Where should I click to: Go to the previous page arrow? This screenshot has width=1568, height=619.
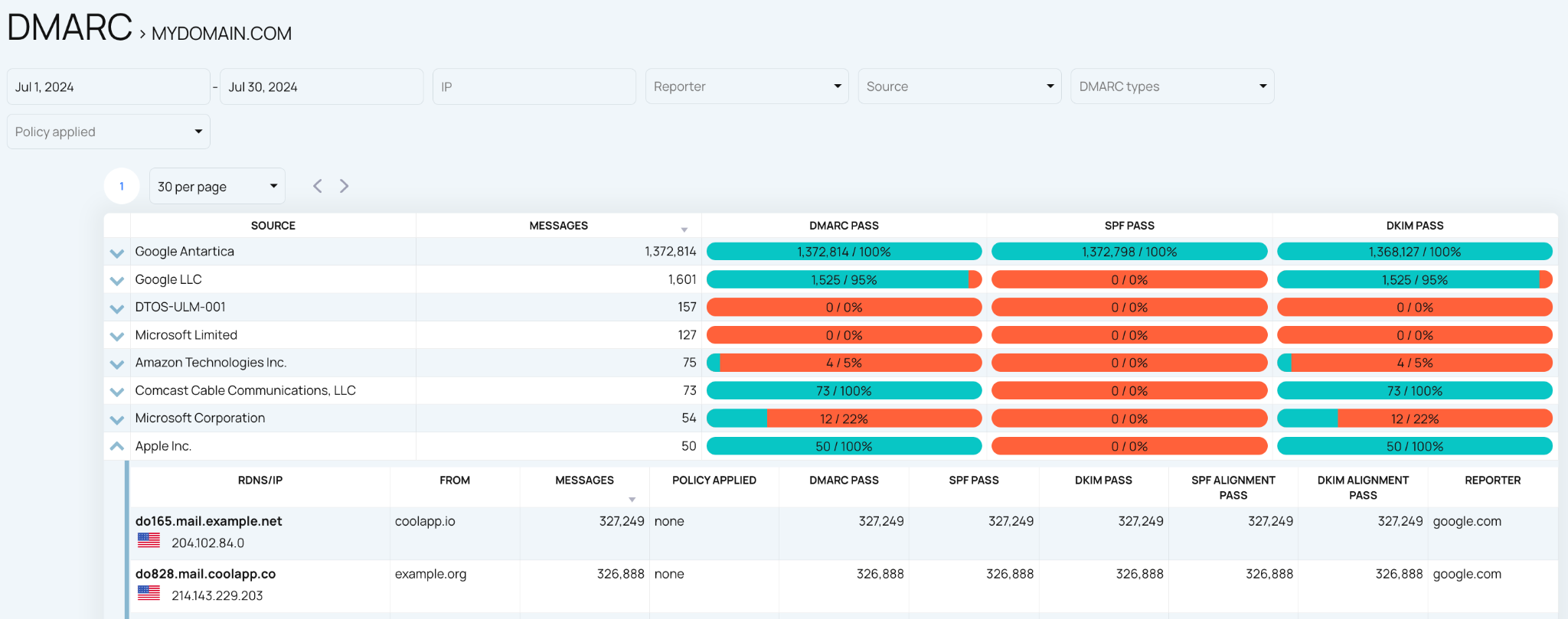318,186
